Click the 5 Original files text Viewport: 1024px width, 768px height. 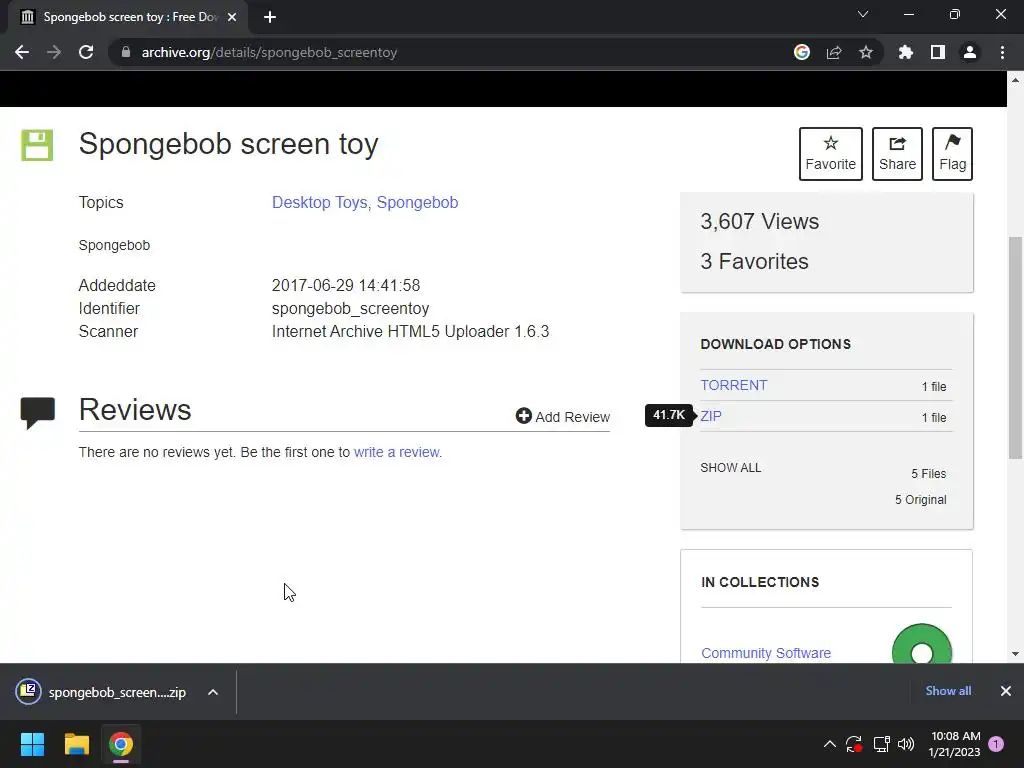pyautogui.click(x=920, y=500)
